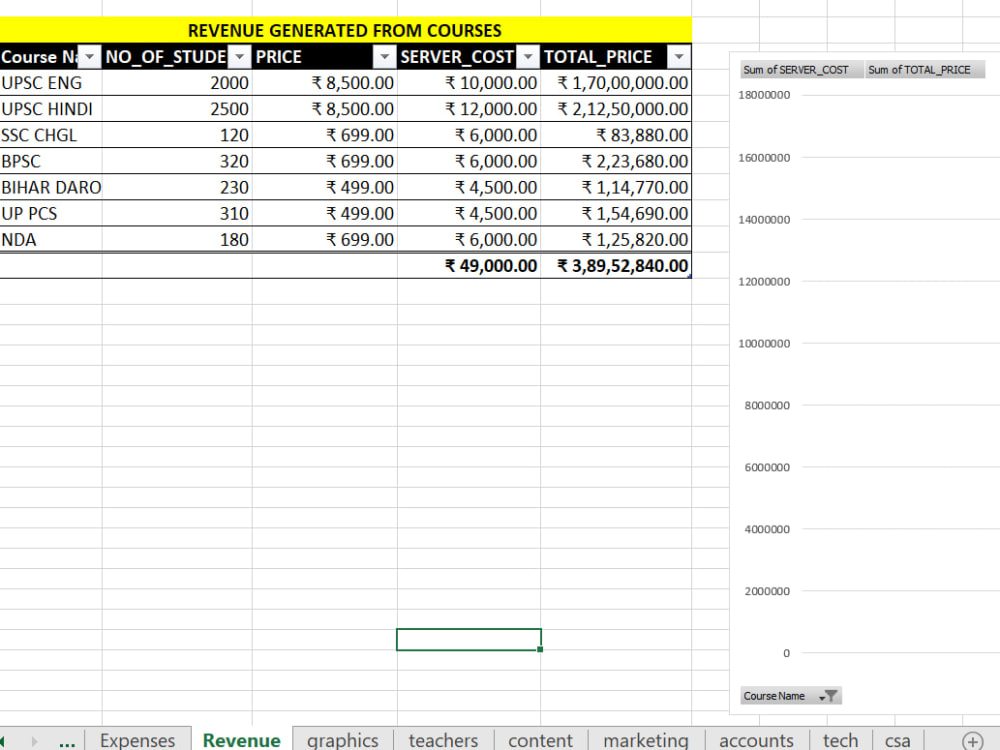Image resolution: width=1000 pixels, height=750 pixels.
Task: Open the PRICE column filter dropdown
Action: pos(384,56)
